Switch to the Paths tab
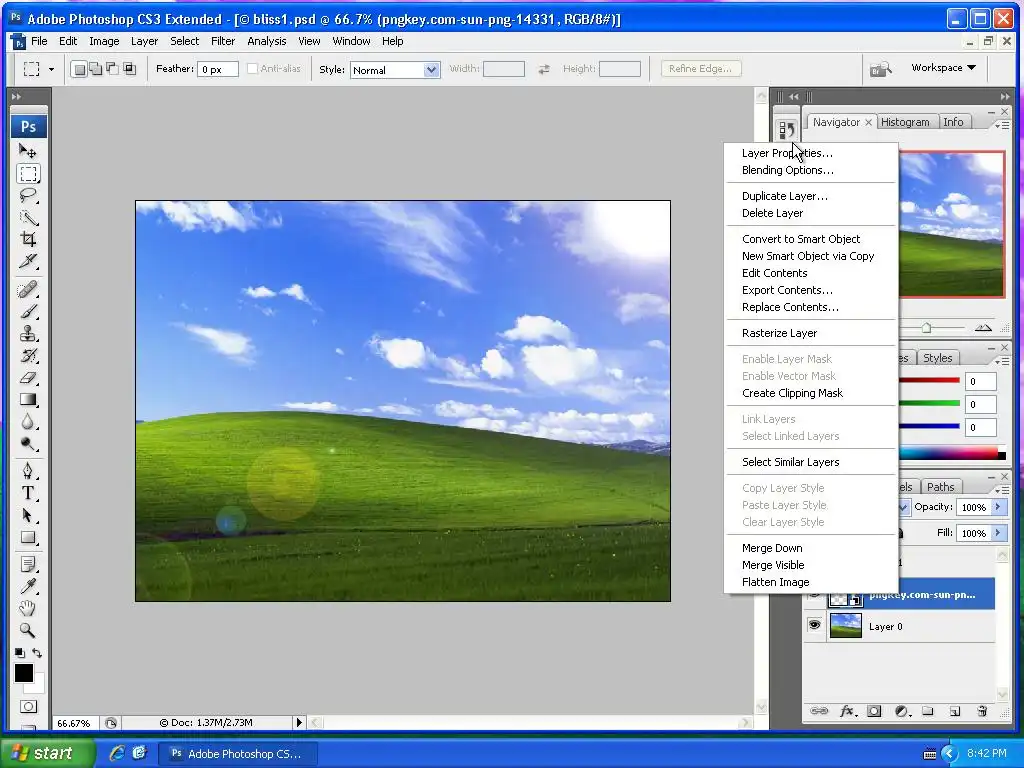This screenshot has height=768, width=1024. point(940,487)
